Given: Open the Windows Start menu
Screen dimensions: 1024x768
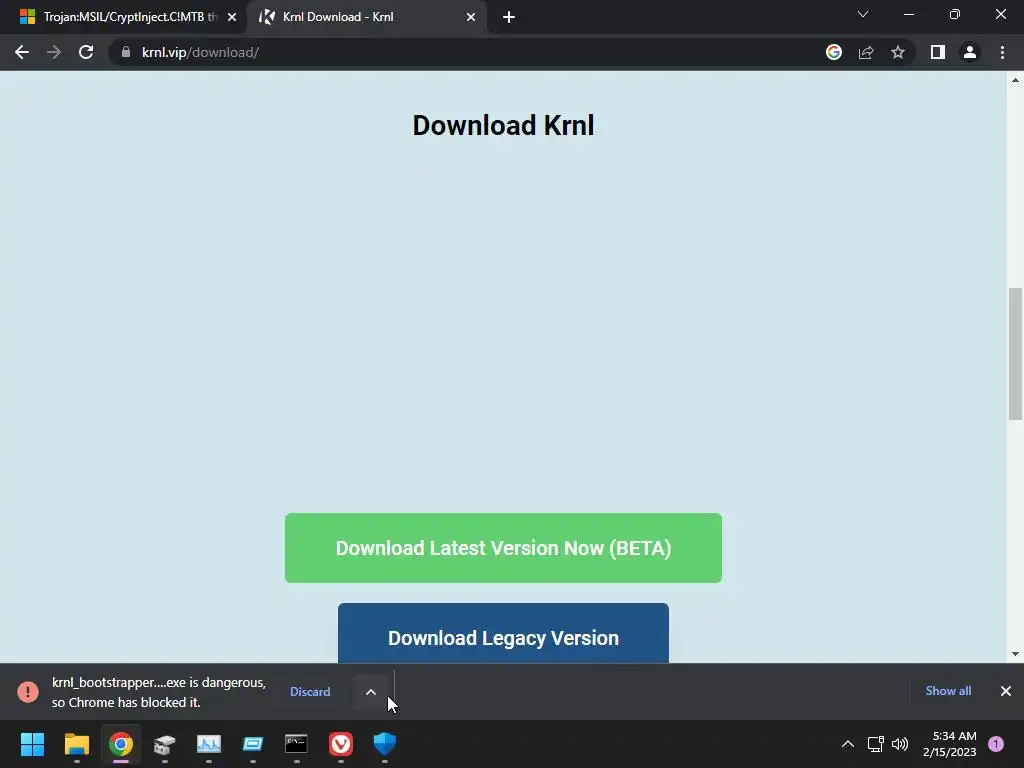Looking at the screenshot, I should point(33,744).
